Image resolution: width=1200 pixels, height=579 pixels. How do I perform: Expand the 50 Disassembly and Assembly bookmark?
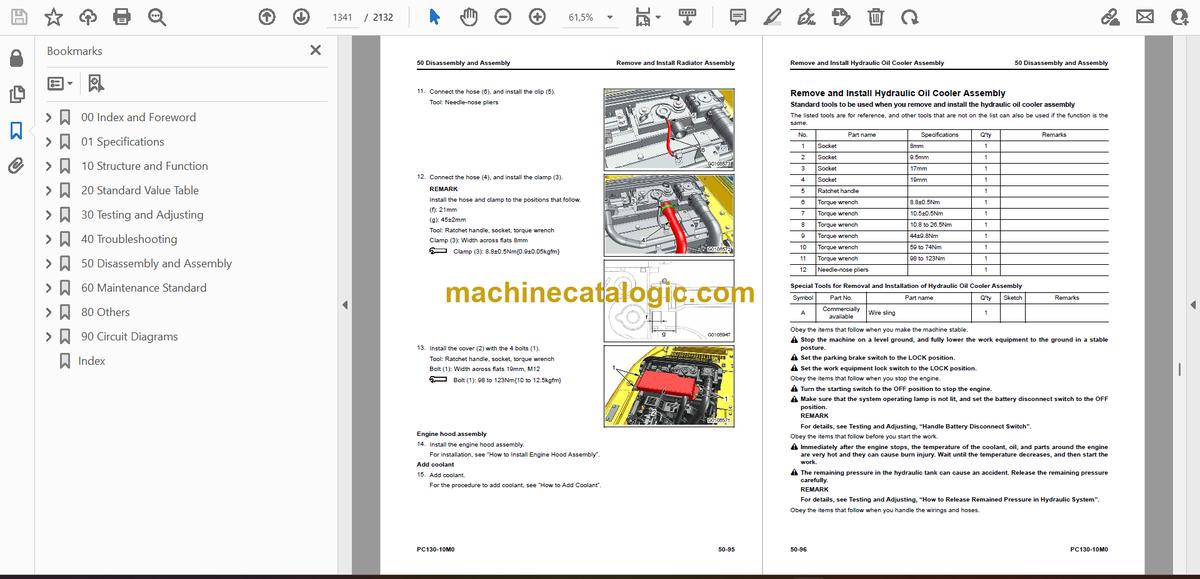pyautogui.click(x=50, y=264)
